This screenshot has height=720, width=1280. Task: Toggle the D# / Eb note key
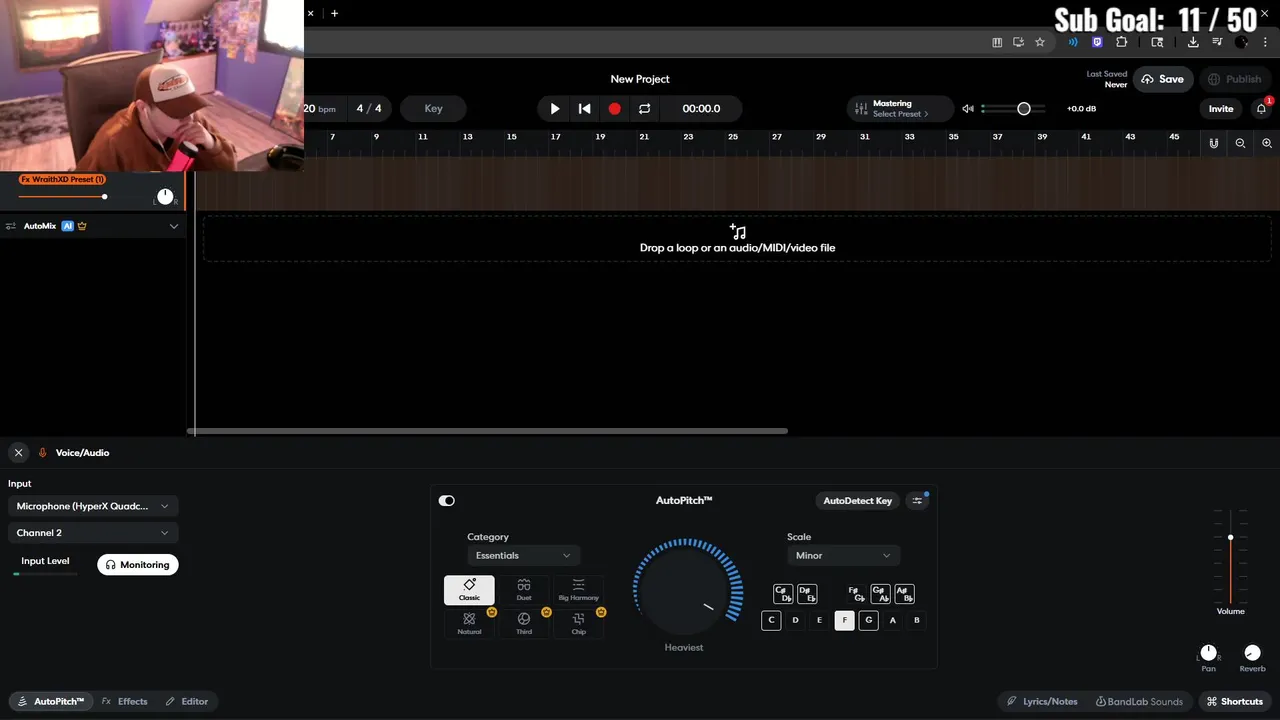(x=807, y=594)
